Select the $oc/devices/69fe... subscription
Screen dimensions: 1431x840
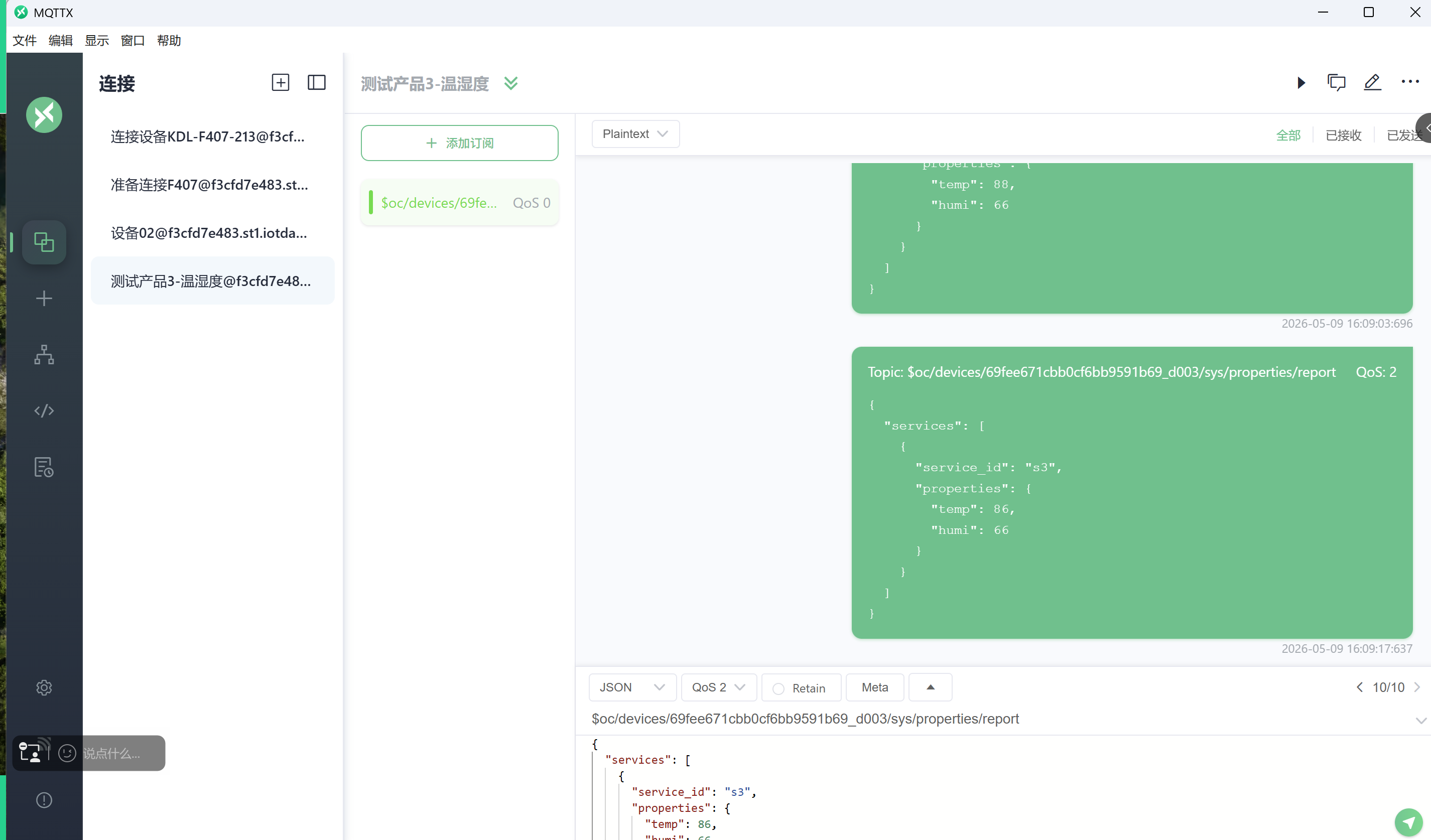459,203
